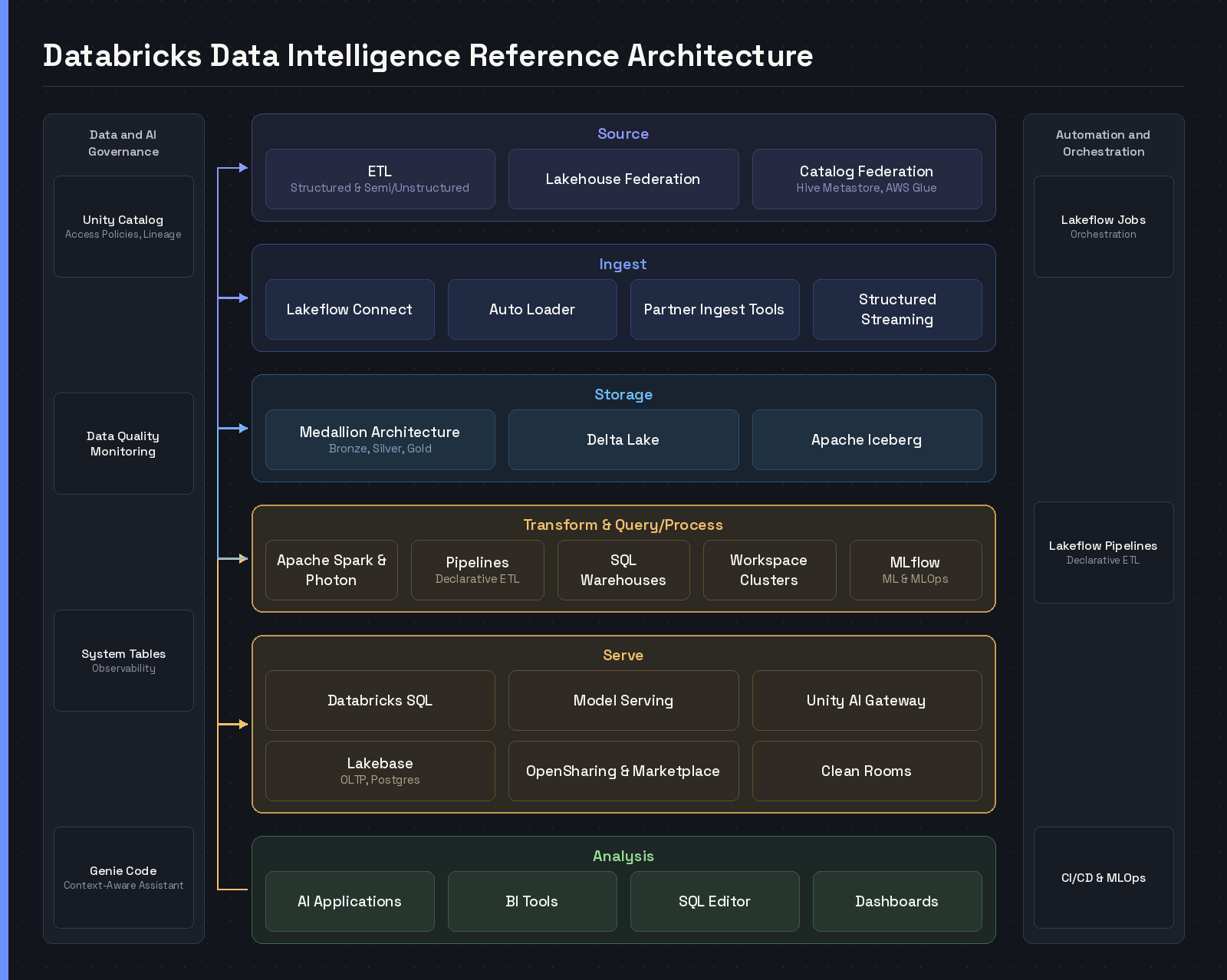Open the Databricks SQL box
Viewport: 1227px width, 980px height.
pyautogui.click(x=380, y=700)
